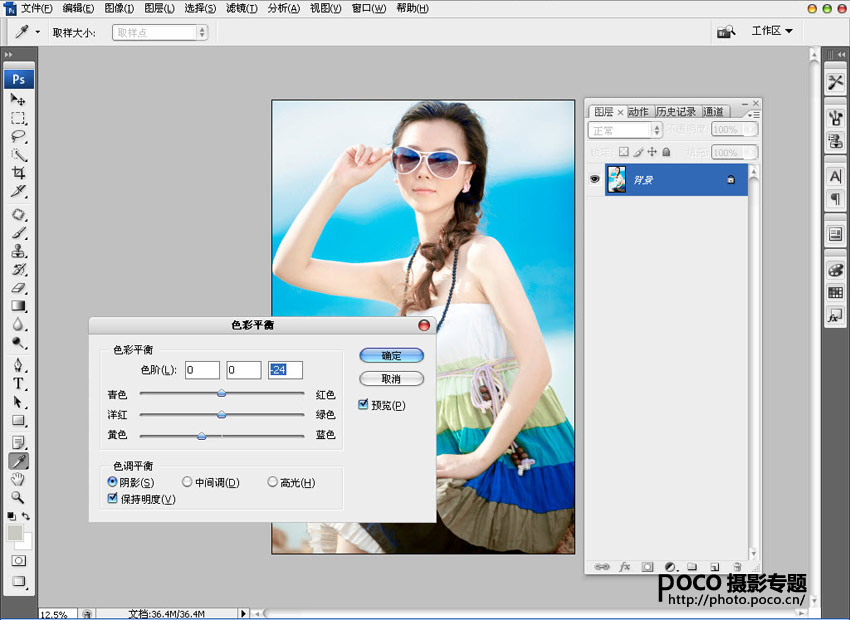Viewport: 850px width, 620px height.
Task: Switch to the History (历史记录) tab
Action: point(676,112)
